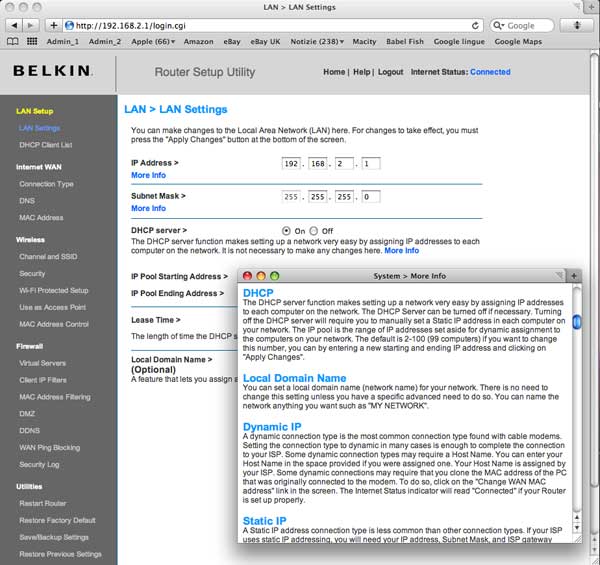Image resolution: width=600 pixels, height=565 pixels.
Task: Click the new tab plus at Safari top right
Action: tap(592, 7)
